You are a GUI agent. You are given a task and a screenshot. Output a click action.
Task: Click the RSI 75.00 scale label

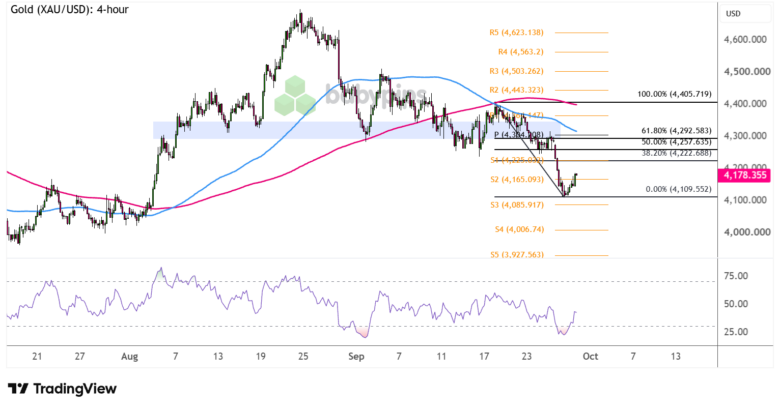coord(736,276)
